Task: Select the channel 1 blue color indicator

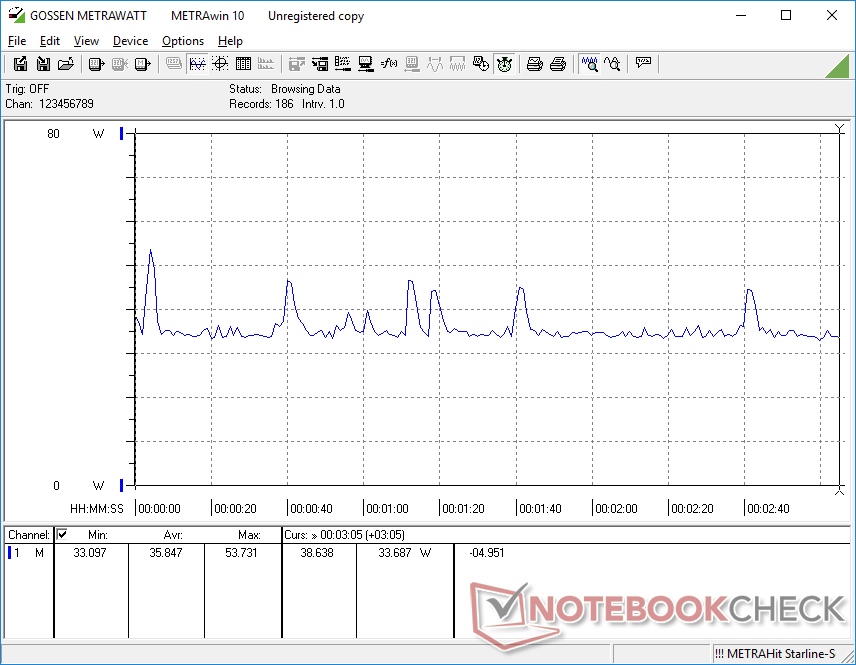Action: pyautogui.click(x=9, y=553)
